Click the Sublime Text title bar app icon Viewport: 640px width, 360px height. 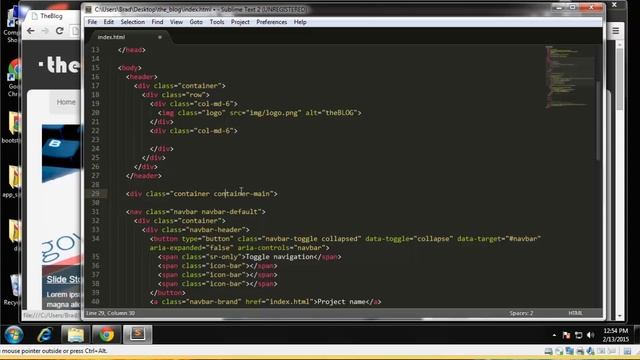(88, 9)
